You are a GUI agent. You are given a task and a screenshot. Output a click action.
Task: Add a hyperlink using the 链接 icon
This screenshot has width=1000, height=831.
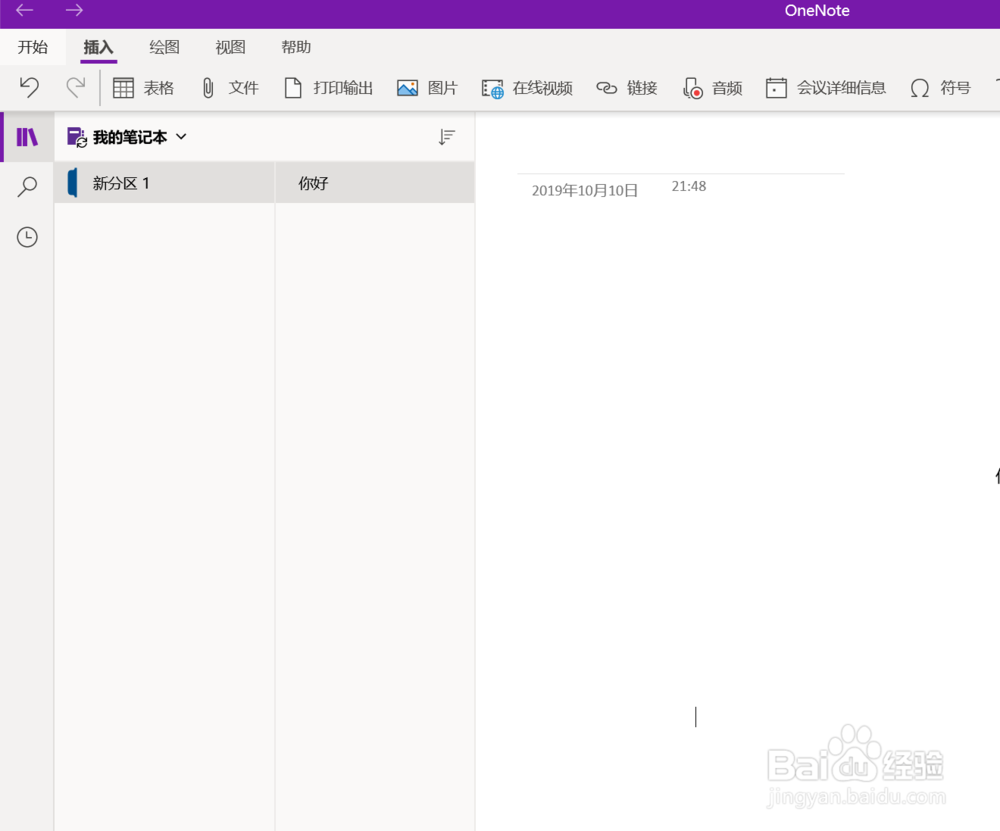click(626, 87)
